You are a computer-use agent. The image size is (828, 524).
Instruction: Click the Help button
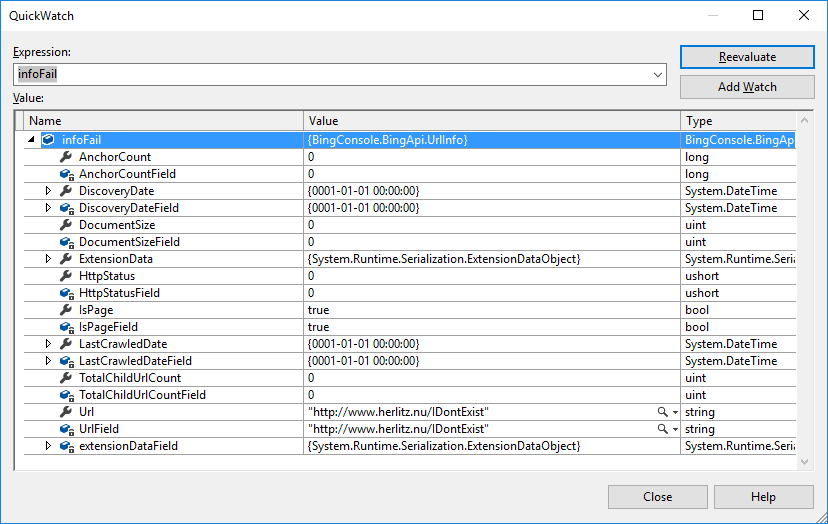click(763, 497)
